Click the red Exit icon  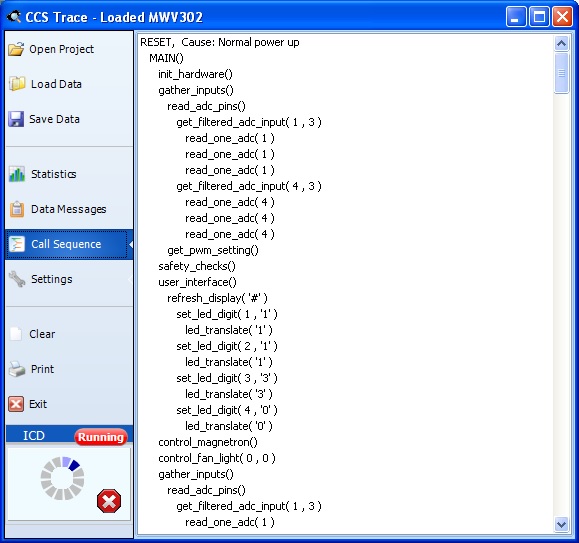click(16, 404)
